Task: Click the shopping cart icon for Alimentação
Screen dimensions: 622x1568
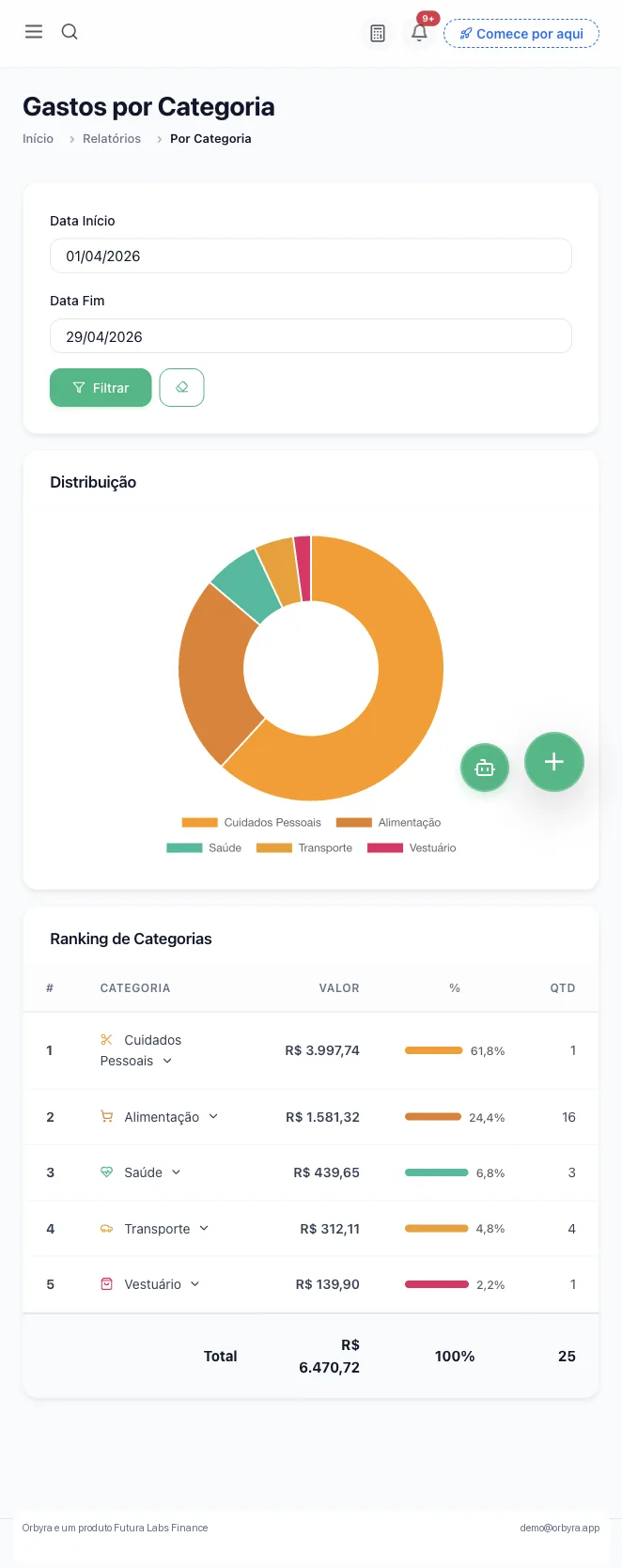Action: click(x=106, y=1117)
